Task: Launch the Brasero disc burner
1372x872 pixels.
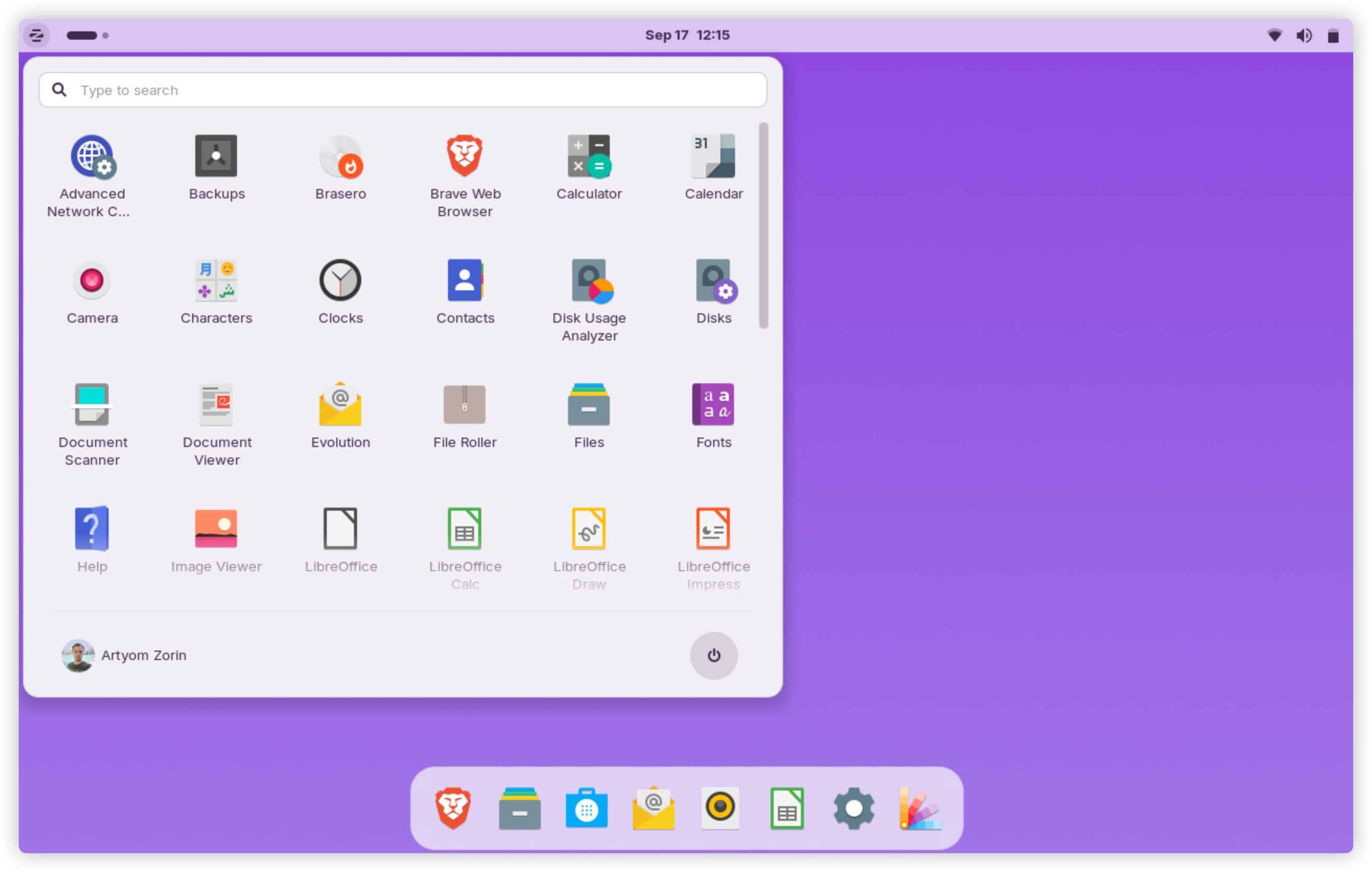Action: click(340, 166)
